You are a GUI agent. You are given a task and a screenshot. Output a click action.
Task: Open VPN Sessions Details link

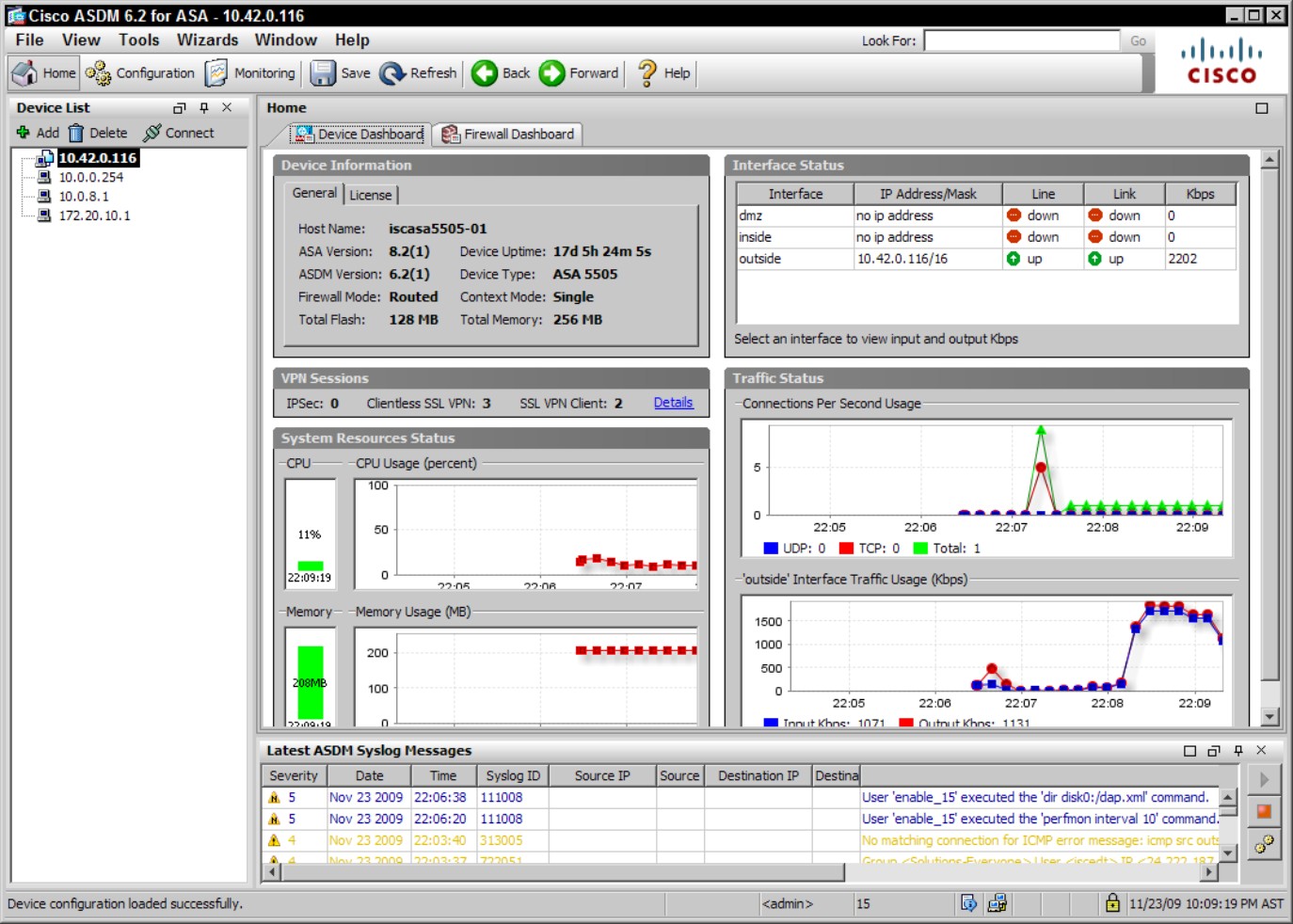(673, 403)
